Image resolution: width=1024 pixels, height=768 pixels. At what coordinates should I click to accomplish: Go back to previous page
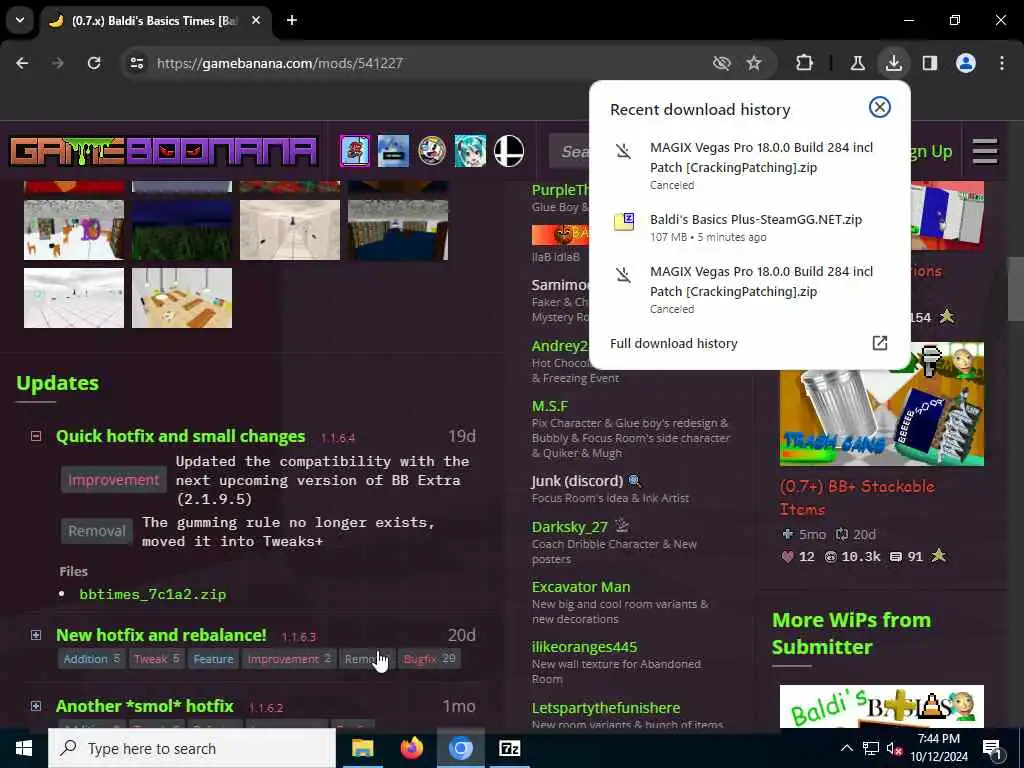(22, 63)
